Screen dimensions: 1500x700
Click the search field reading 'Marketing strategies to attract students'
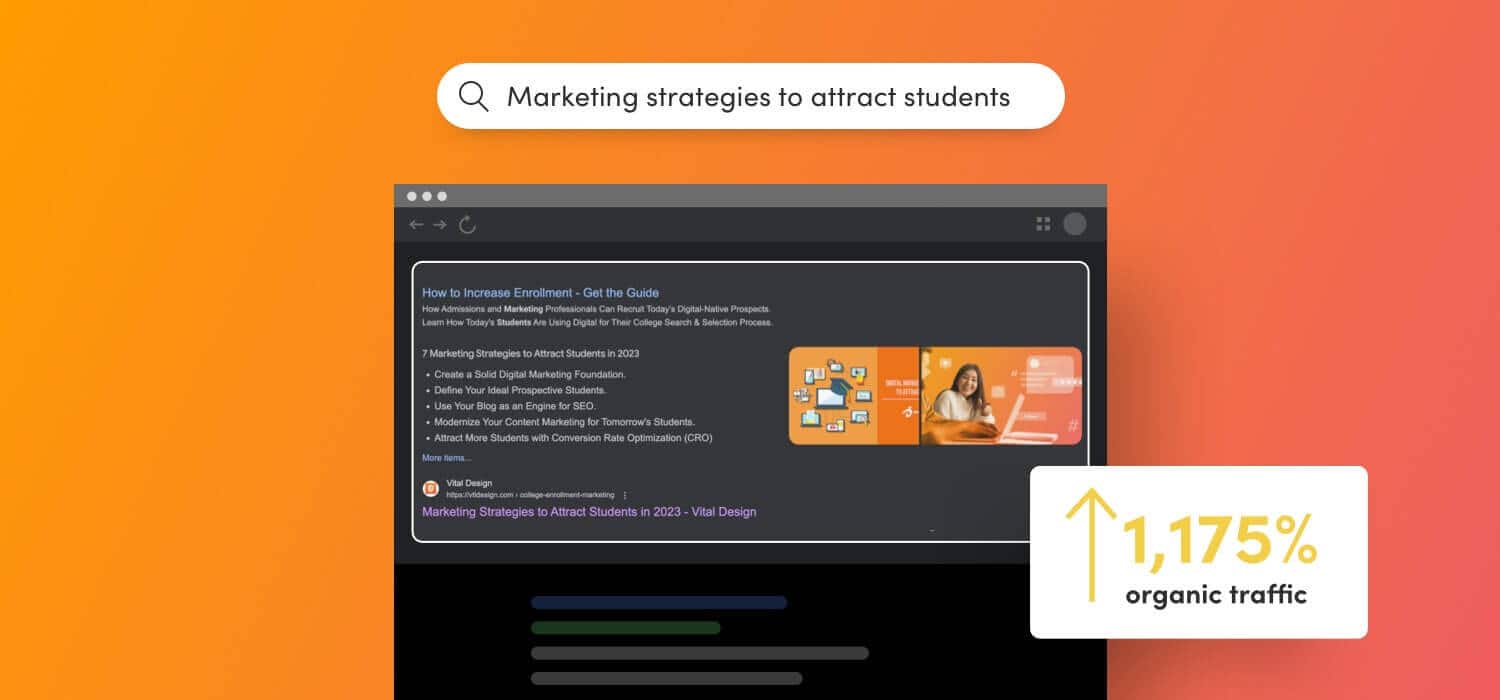pyautogui.click(x=750, y=96)
